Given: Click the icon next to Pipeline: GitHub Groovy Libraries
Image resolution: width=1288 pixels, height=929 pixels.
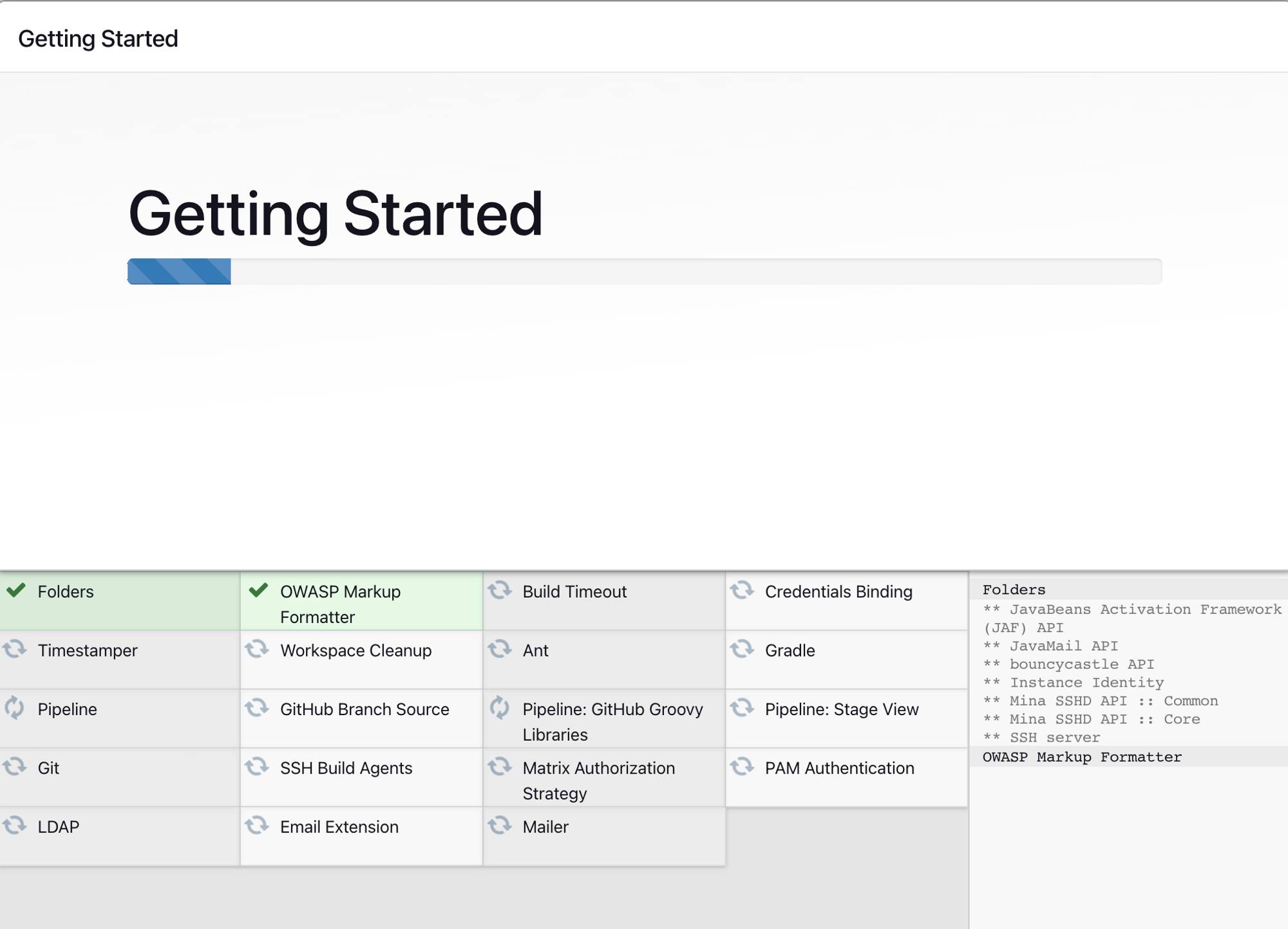Looking at the screenshot, I should [500, 708].
